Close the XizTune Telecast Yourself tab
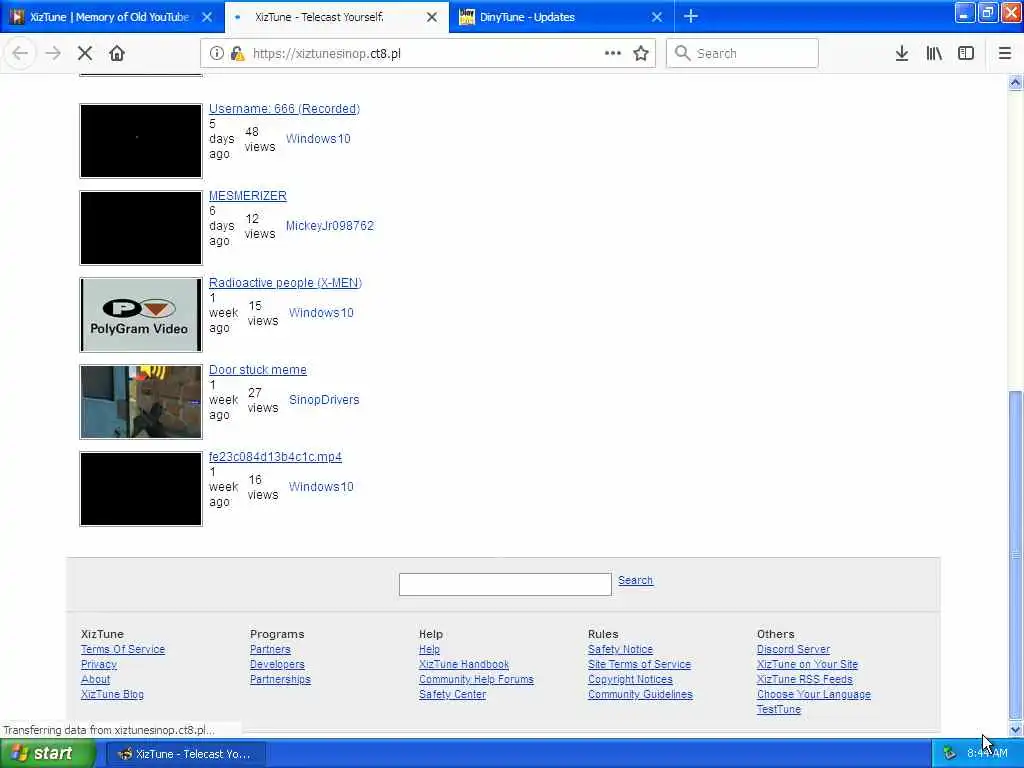The image size is (1024, 768). coord(432,17)
